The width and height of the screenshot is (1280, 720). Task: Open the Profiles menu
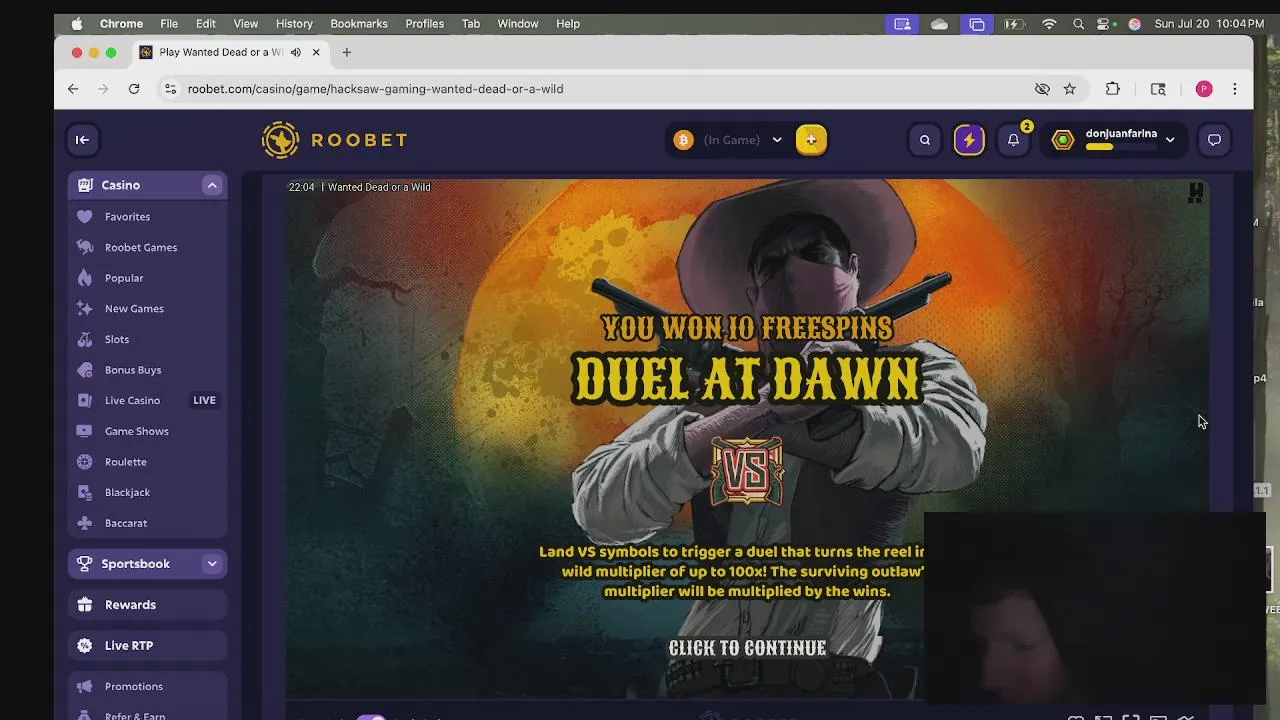(424, 23)
